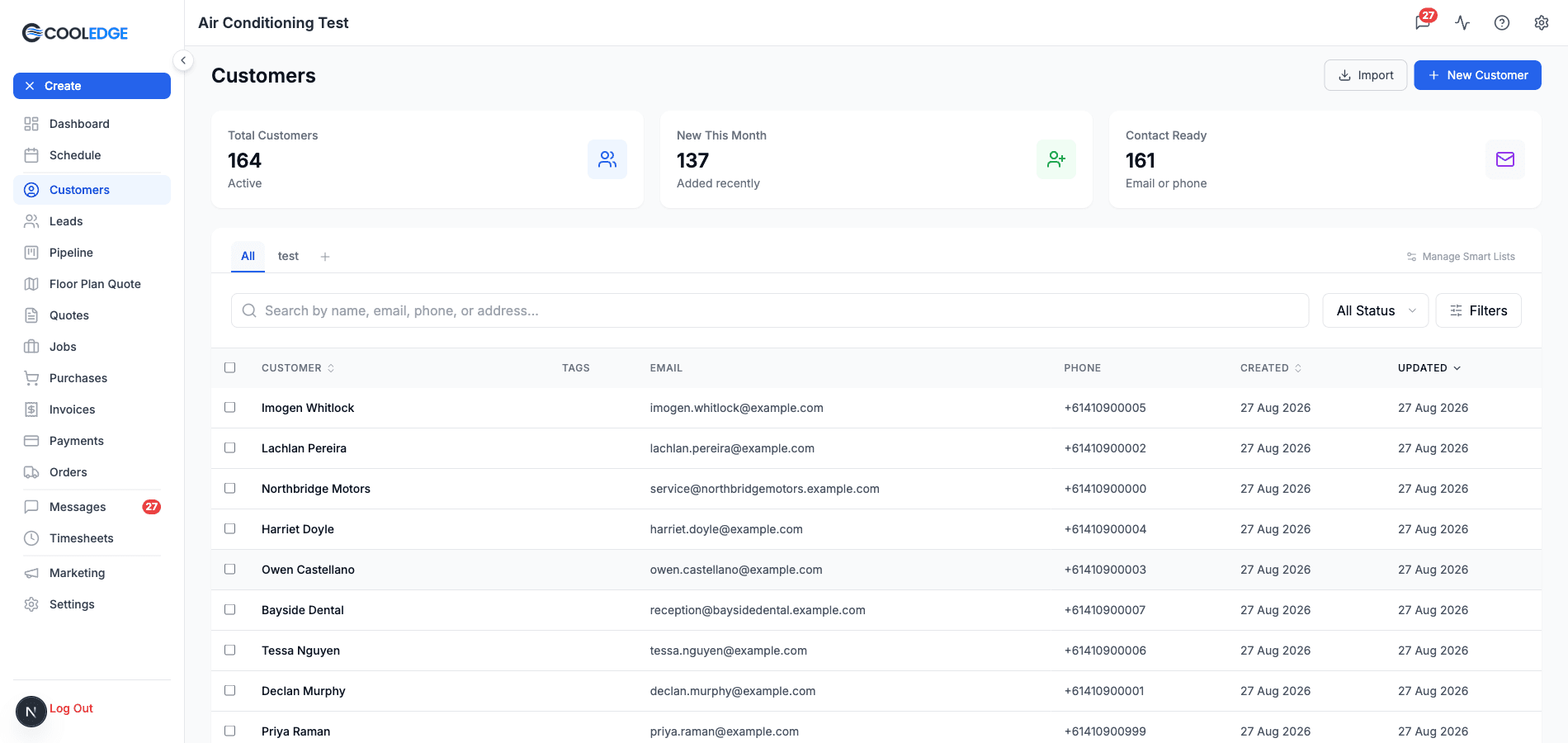
Task: Click the Total Customers people icon
Action: (607, 159)
